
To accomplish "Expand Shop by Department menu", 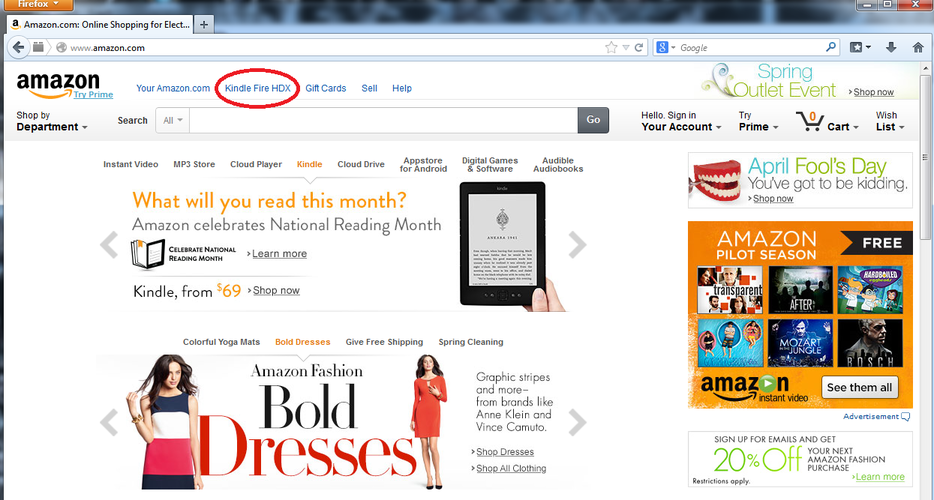I will [x=52, y=121].
